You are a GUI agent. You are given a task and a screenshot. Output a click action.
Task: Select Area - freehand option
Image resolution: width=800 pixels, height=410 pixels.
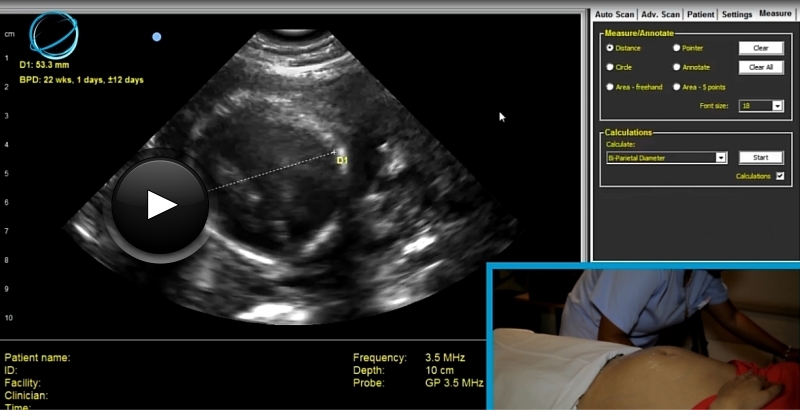610,87
